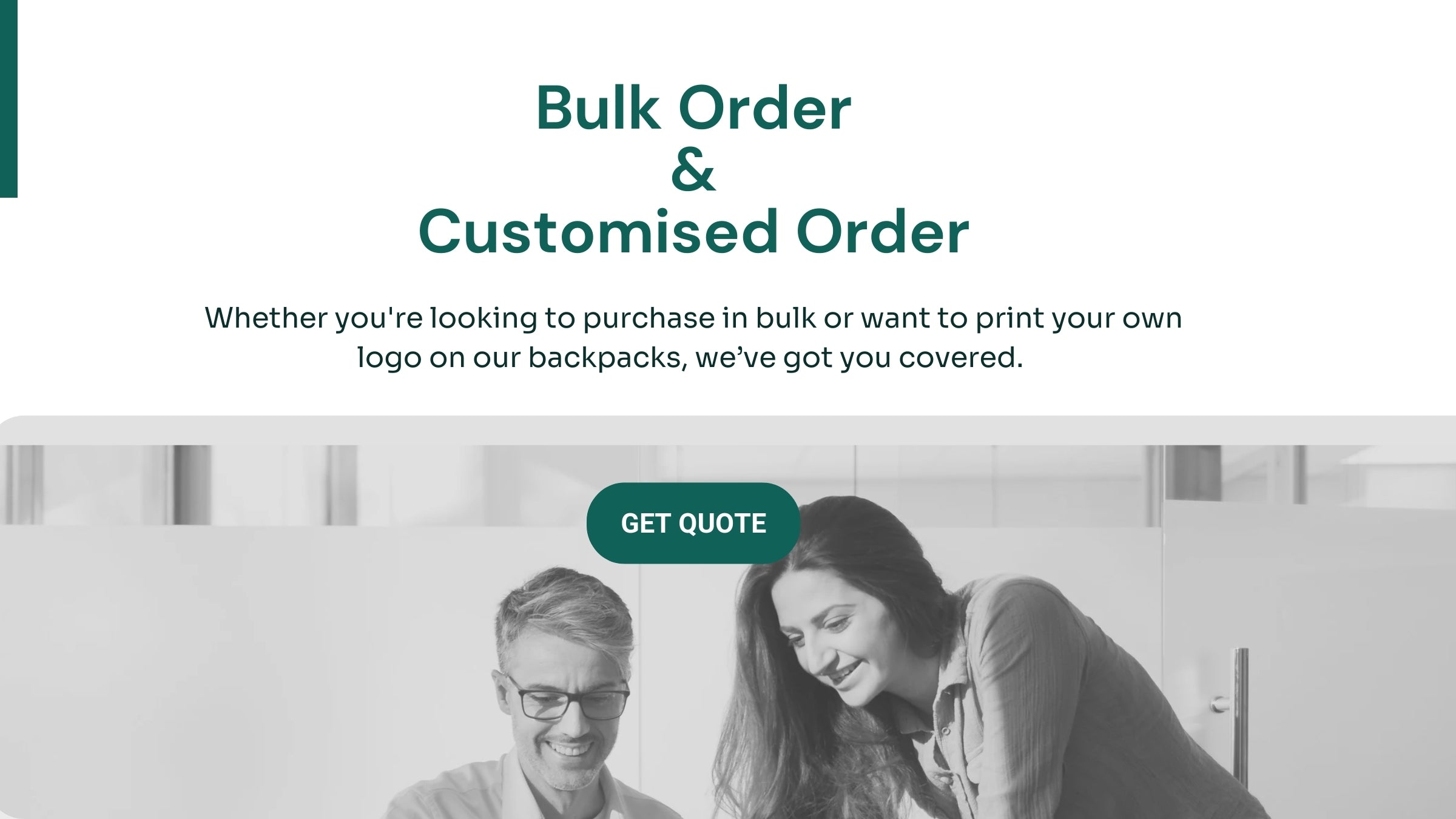The height and width of the screenshot is (819, 1456).
Task: Click the word "purchase" in the description
Action: [649, 319]
